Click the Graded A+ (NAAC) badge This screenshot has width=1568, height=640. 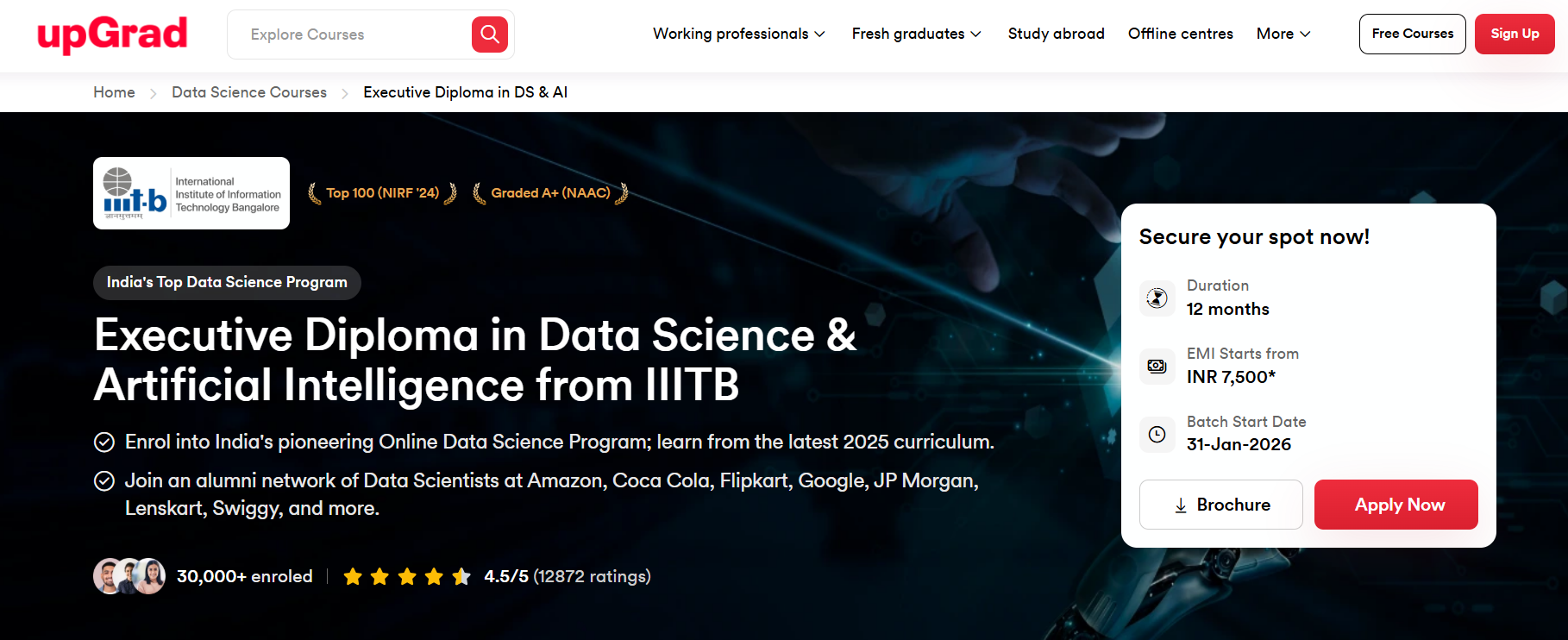pos(550,193)
